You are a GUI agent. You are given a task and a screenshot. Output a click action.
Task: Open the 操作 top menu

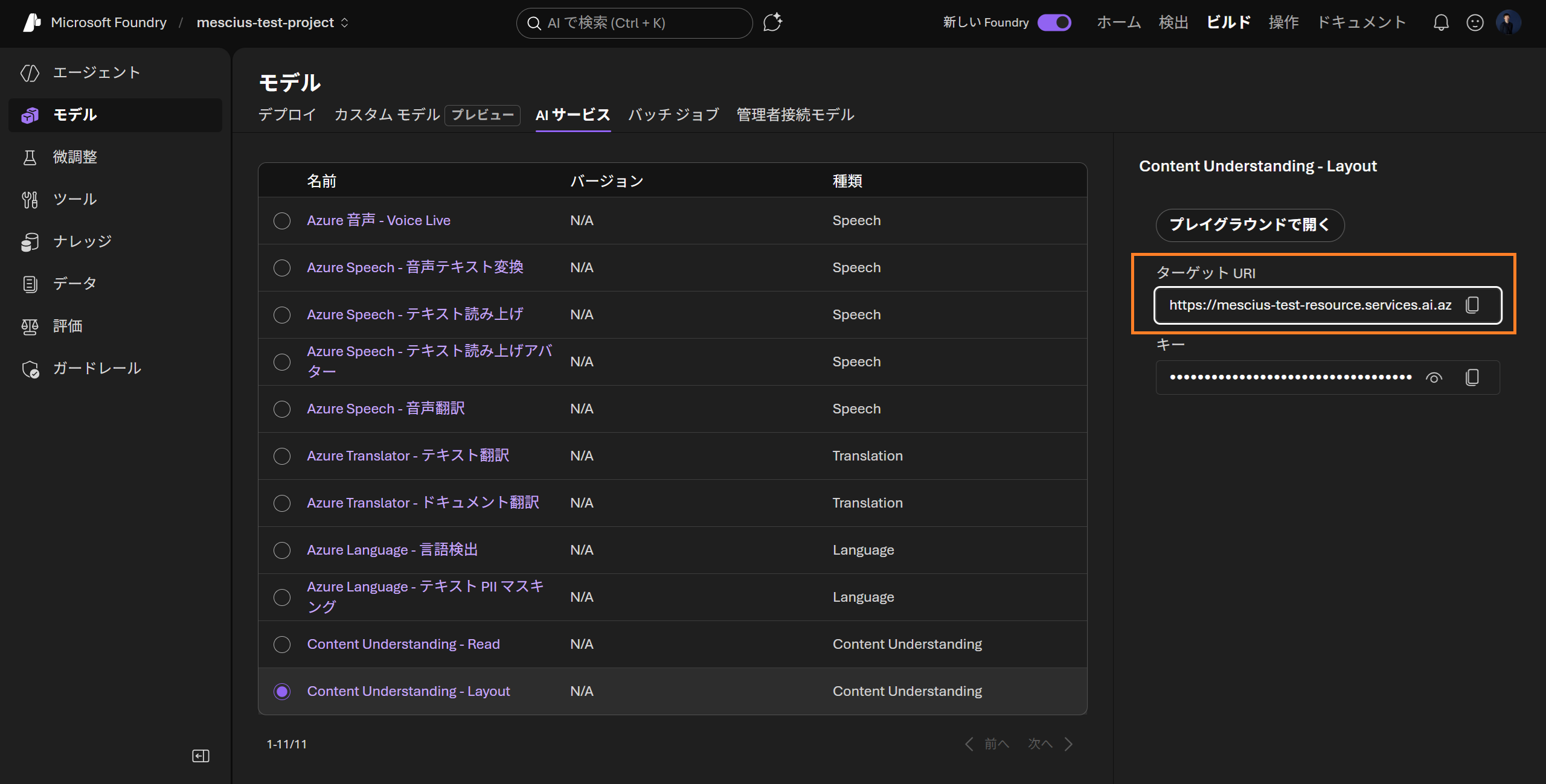(1283, 22)
